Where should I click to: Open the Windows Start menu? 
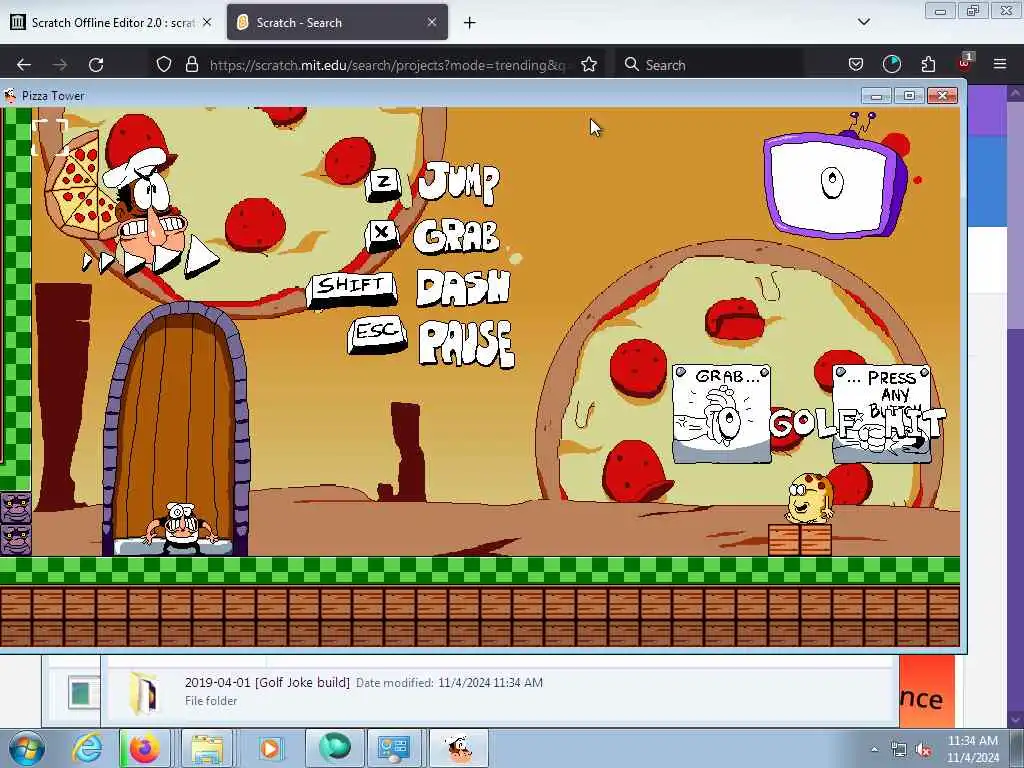pyautogui.click(x=27, y=748)
